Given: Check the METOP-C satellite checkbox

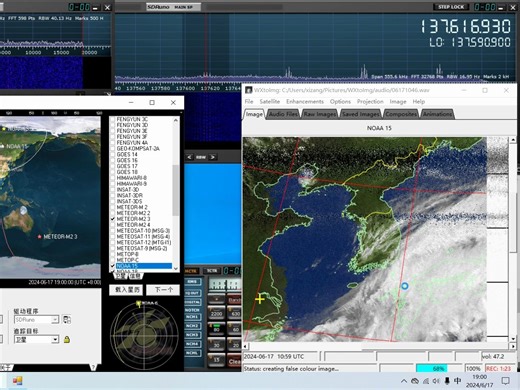Looking at the screenshot, I should [113, 260].
